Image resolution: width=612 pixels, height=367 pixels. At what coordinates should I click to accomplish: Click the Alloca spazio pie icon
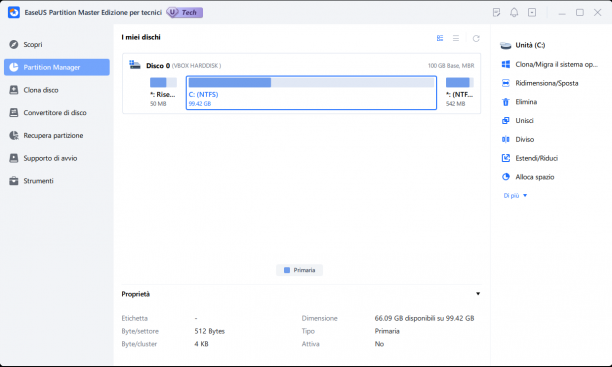click(506, 177)
